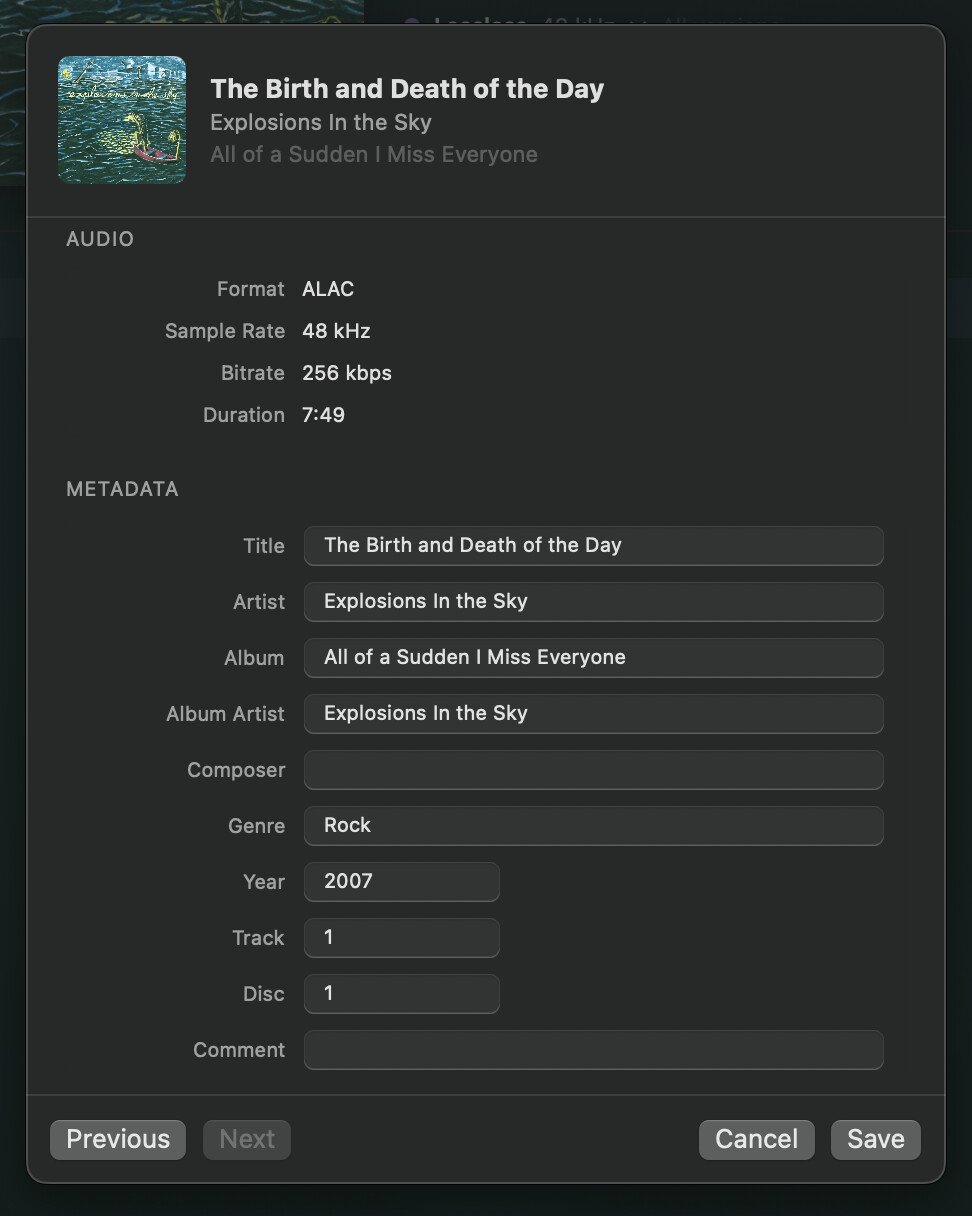972x1216 pixels.
Task: Click the sample rate value 48 kHz
Action: pos(336,331)
